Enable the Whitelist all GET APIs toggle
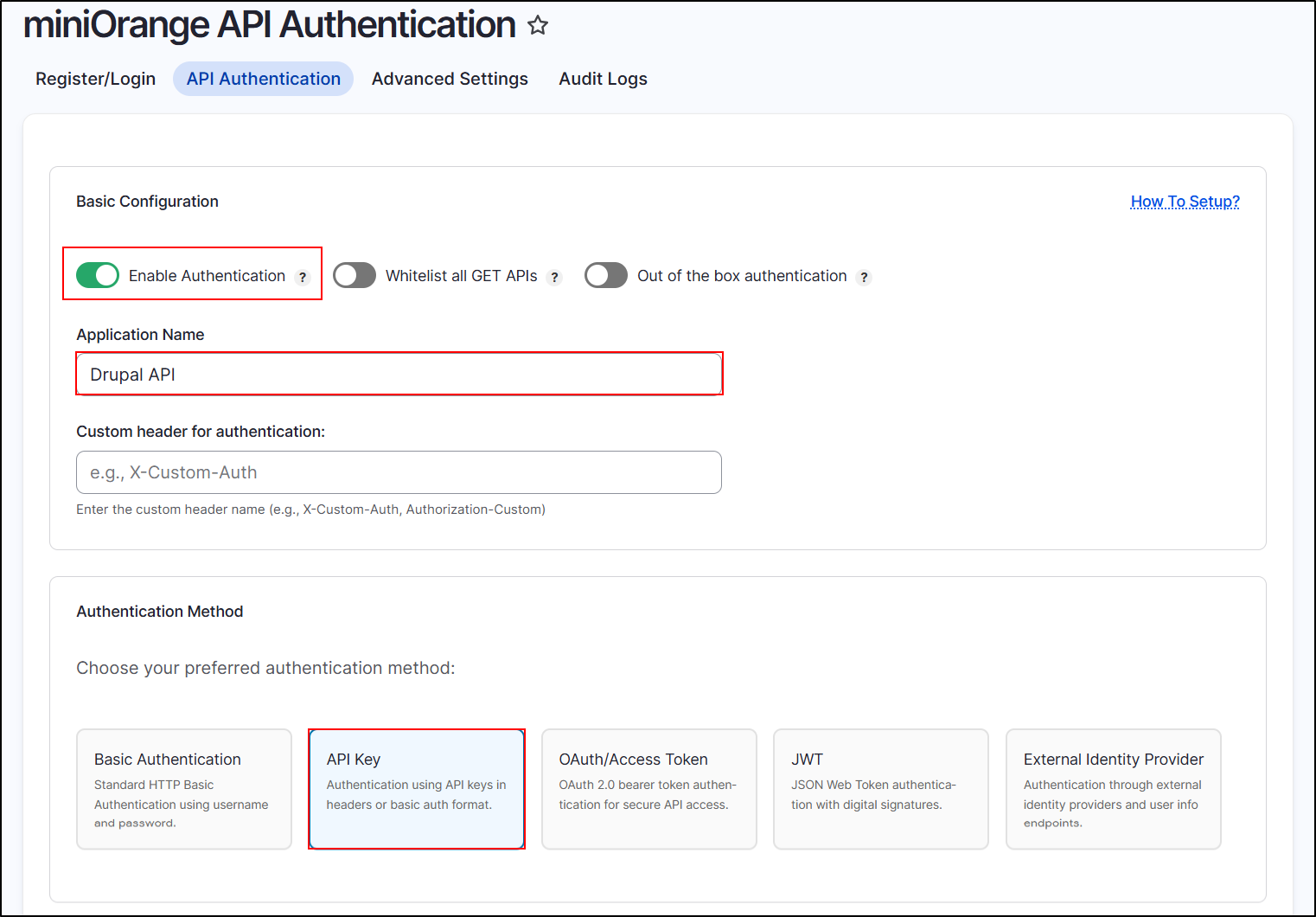The height and width of the screenshot is (917, 1316). 355,275
